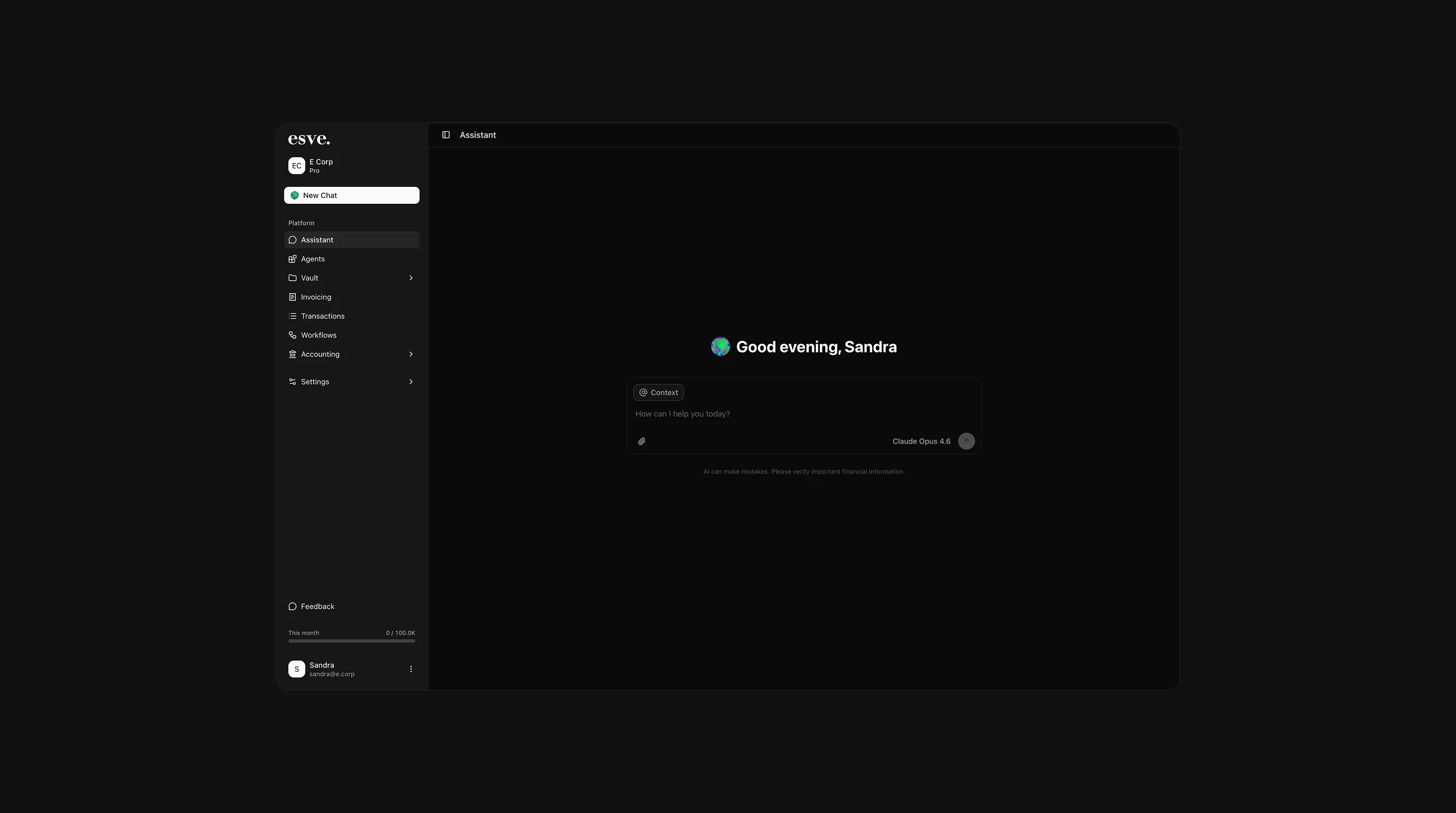Add Context to the prompt
1456x813 pixels.
658,393
